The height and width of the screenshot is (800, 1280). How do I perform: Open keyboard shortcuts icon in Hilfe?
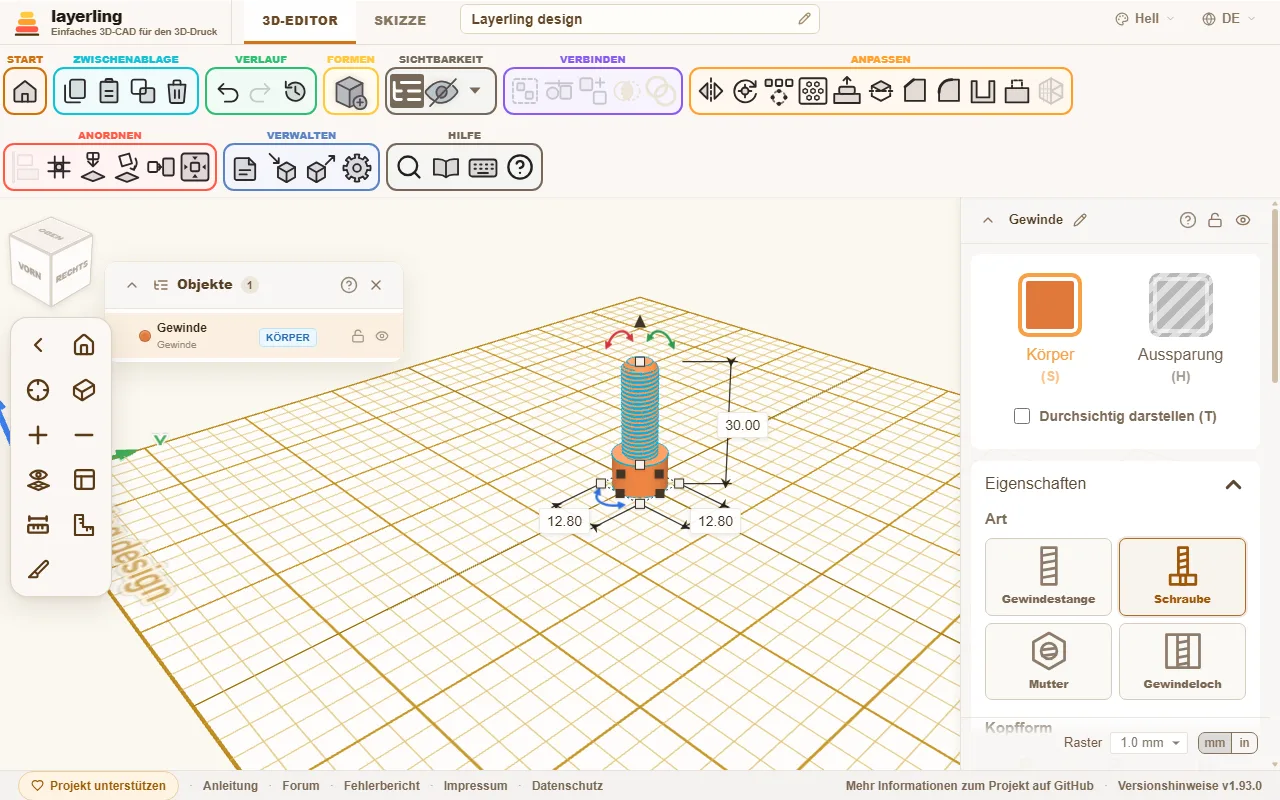[x=483, y=167]
